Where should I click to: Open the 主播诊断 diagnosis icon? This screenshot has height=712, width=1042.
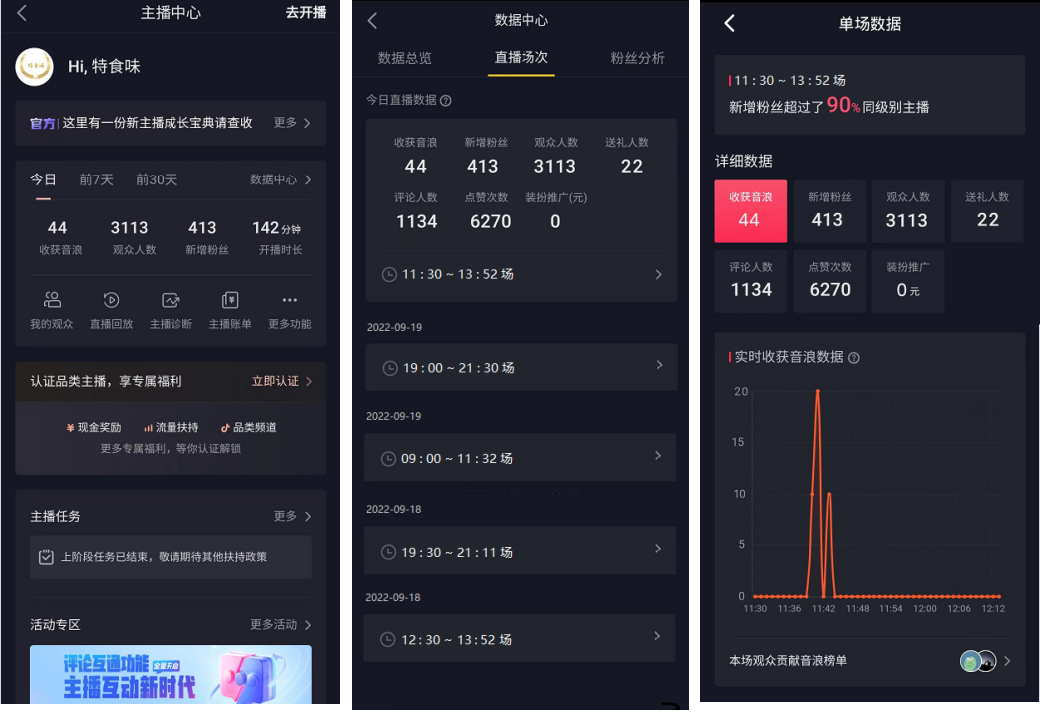coord(171,300)
